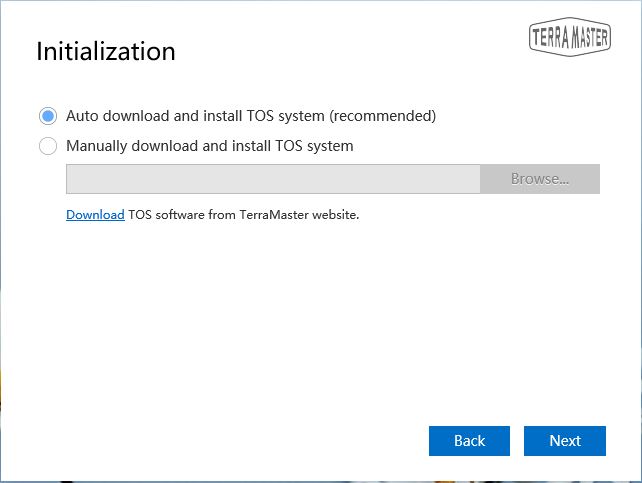
Task: Select the auto download TOS radio button
Action: coord(47,116)
